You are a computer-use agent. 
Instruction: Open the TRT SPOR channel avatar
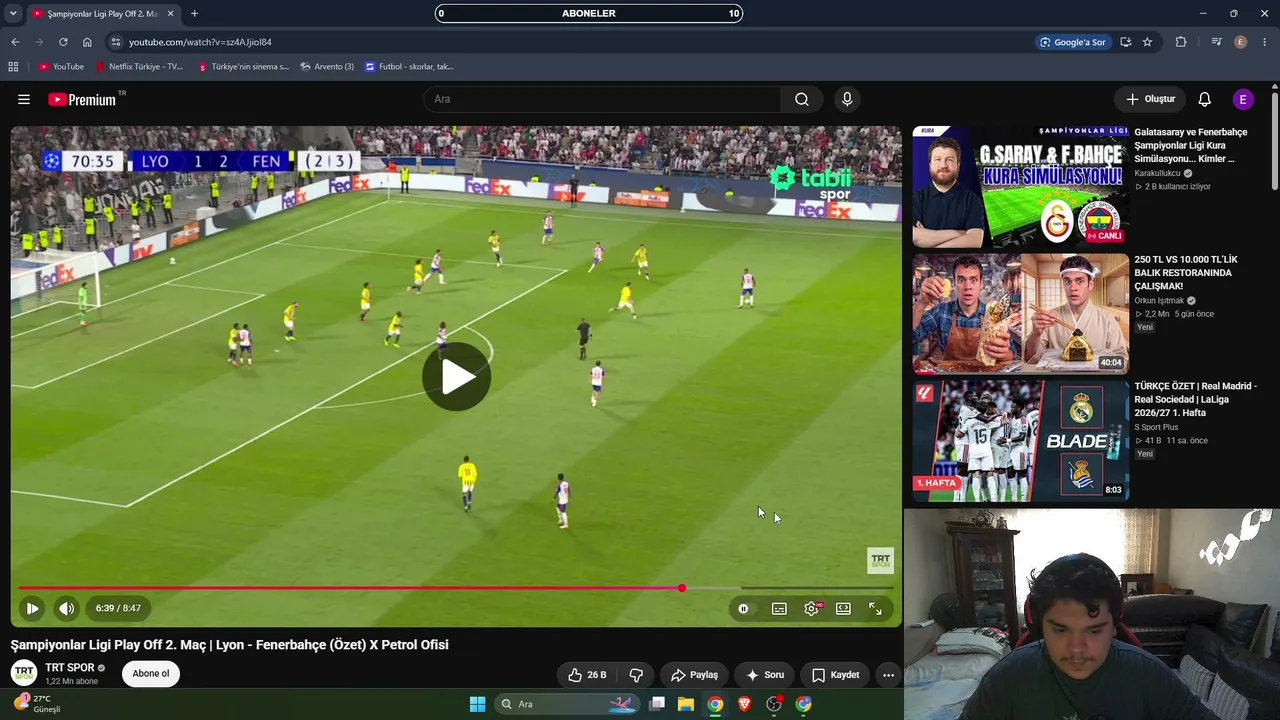tap(24, 673)
